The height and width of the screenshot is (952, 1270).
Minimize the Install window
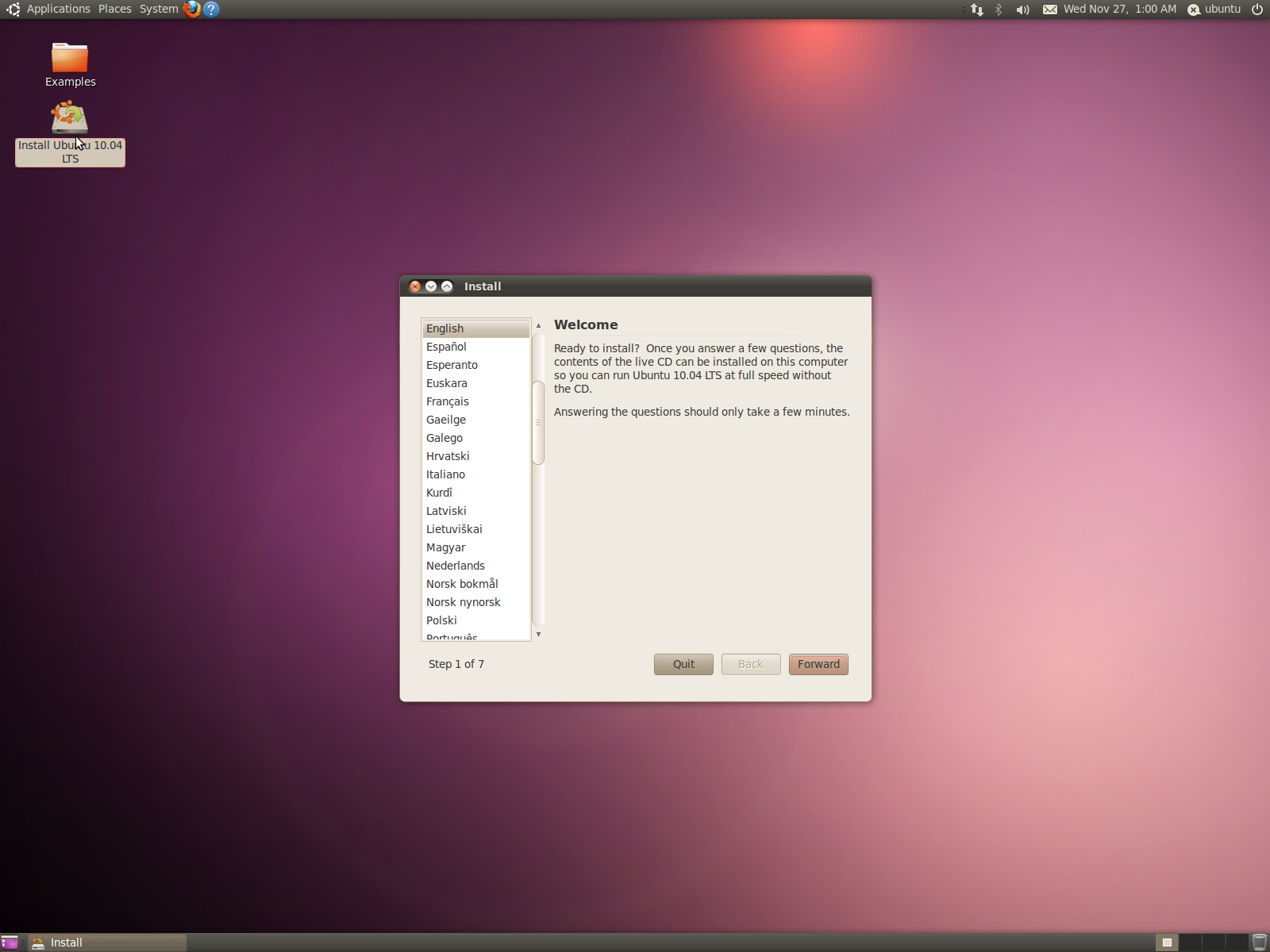click(x=431, y=286)
